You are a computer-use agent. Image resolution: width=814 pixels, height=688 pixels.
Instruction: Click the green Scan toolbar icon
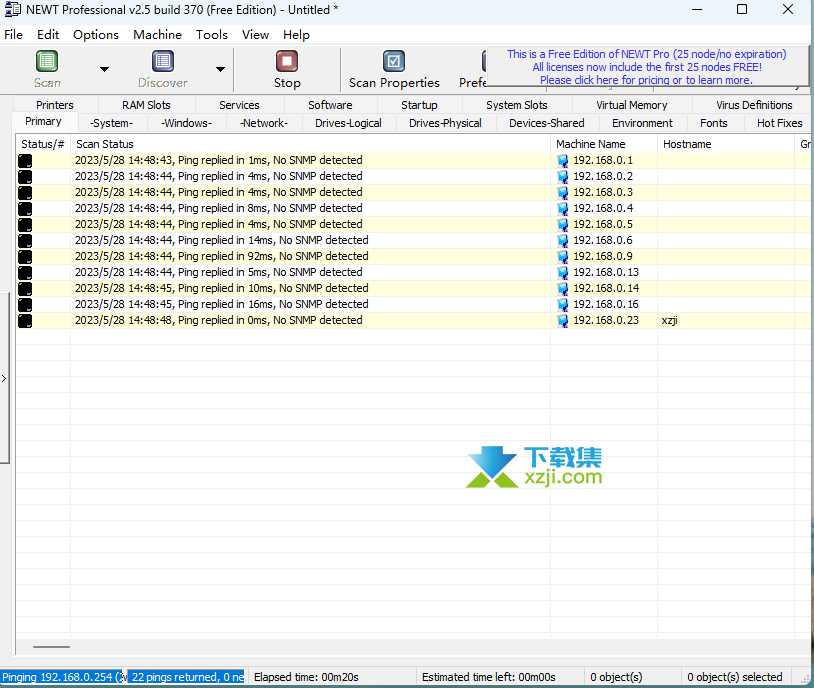tap(47, 61)
